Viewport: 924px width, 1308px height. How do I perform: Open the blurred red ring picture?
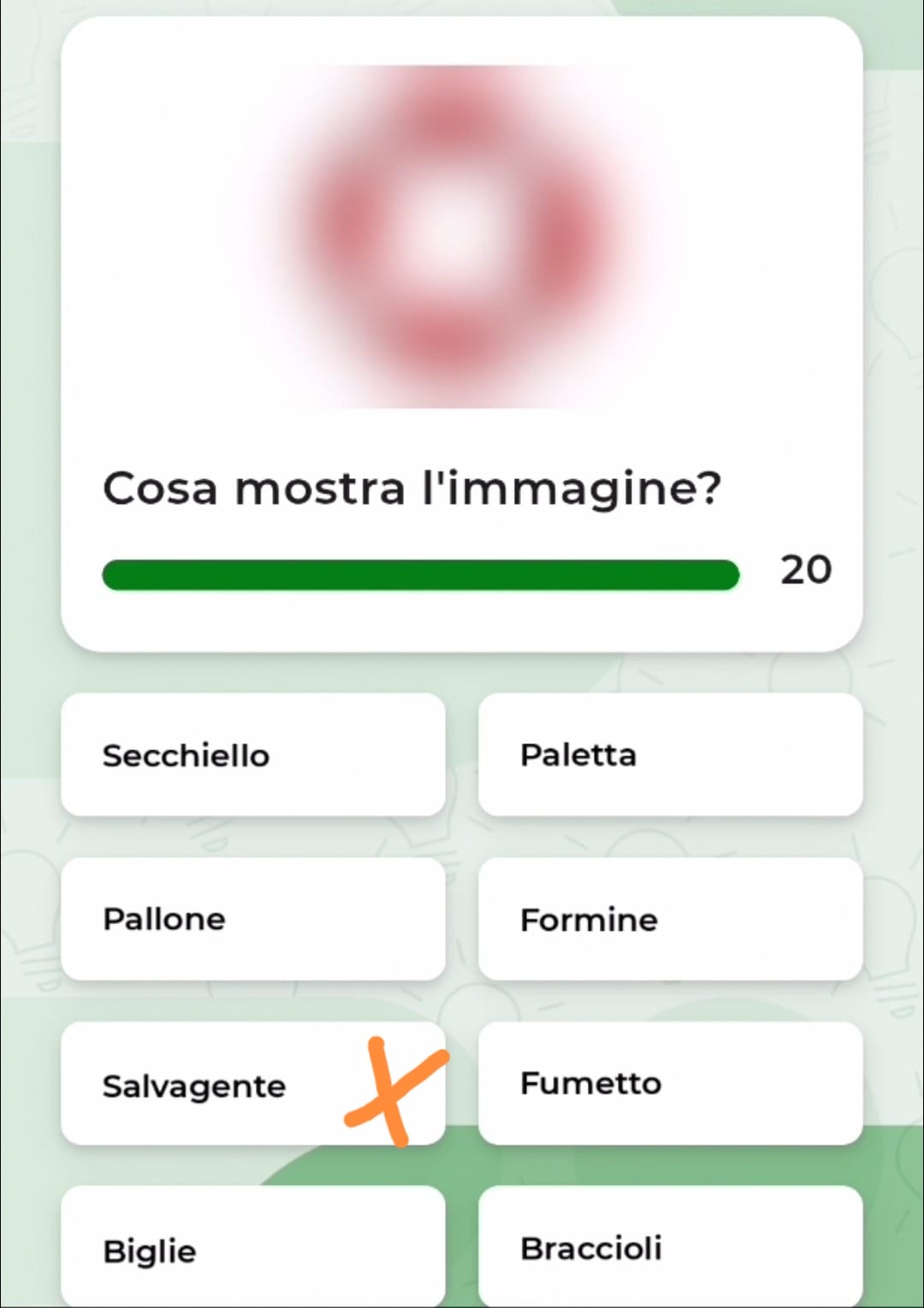pos(462,235)
